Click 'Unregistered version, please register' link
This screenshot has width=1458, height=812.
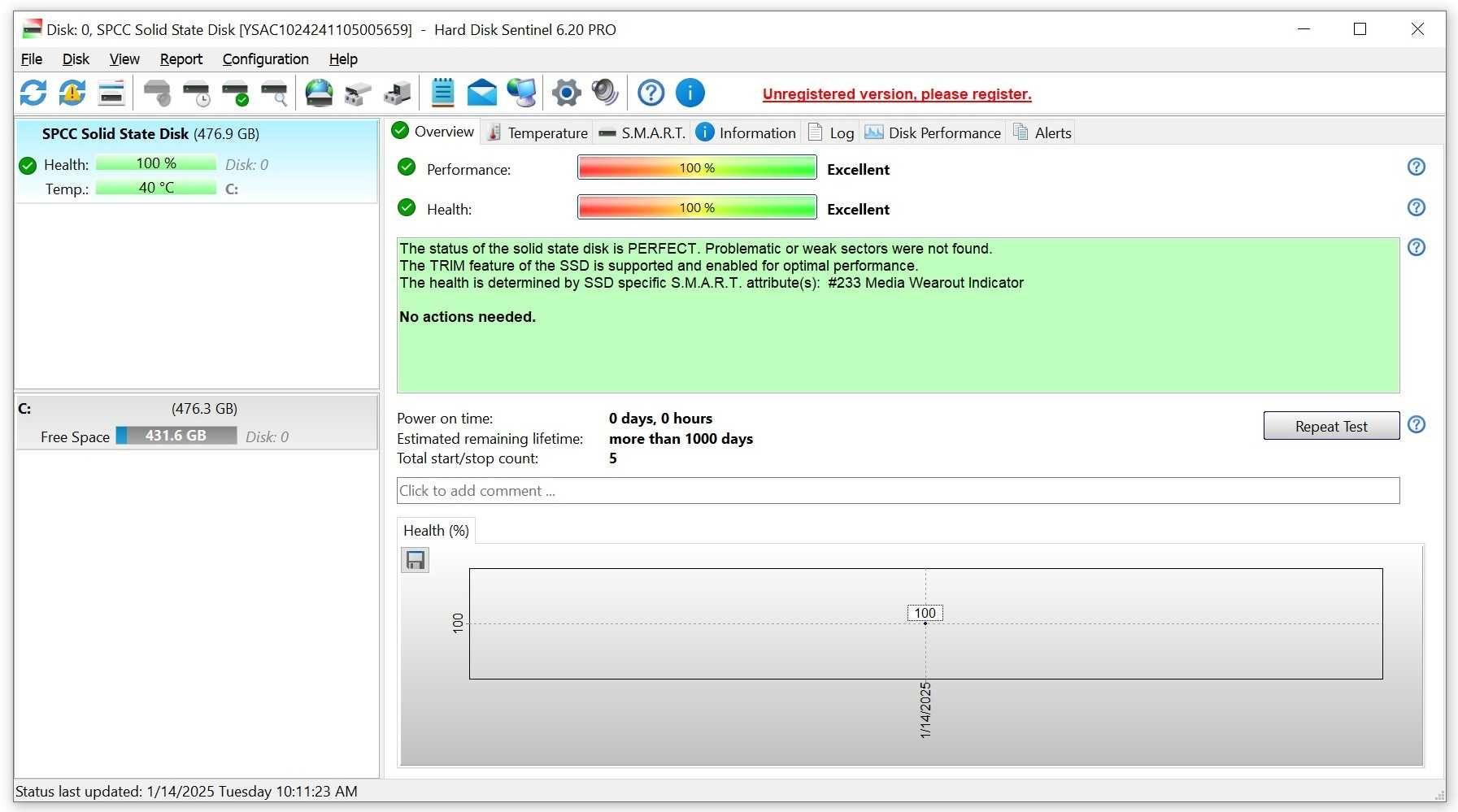pyautogui.click(x=897, y=94)
